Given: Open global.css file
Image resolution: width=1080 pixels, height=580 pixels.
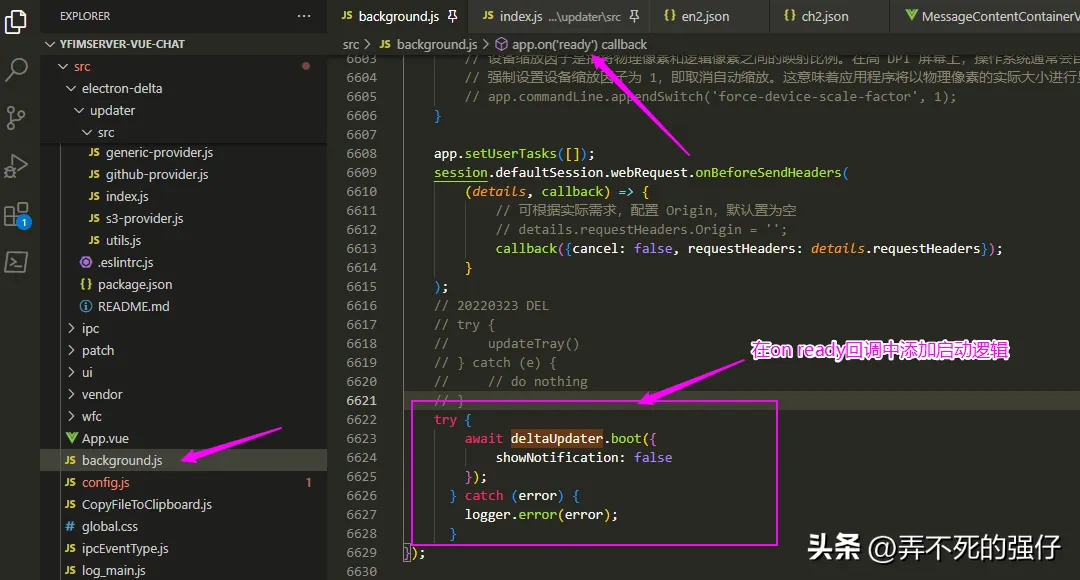Looking at the screenshot, I should (183, 526).
